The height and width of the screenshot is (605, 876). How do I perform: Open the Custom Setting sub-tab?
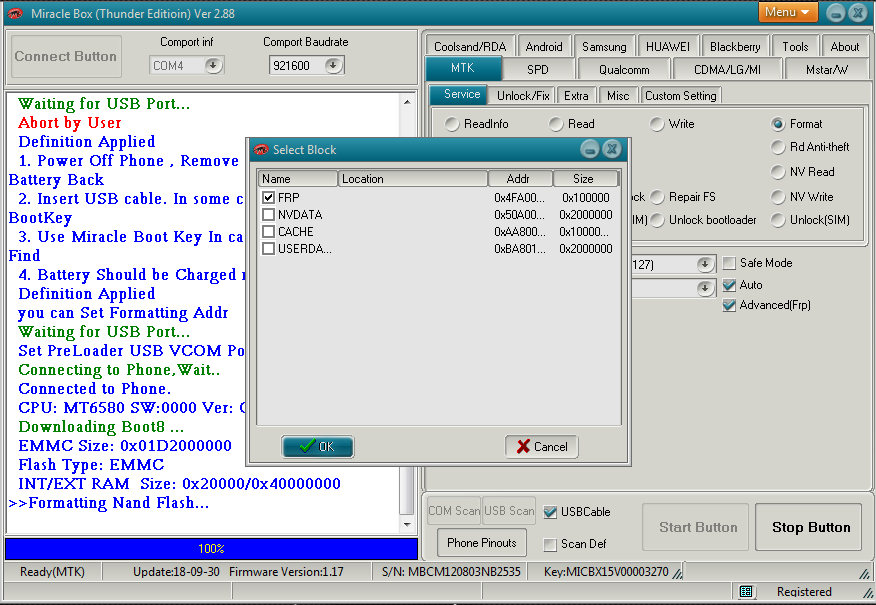pos(680,96)
